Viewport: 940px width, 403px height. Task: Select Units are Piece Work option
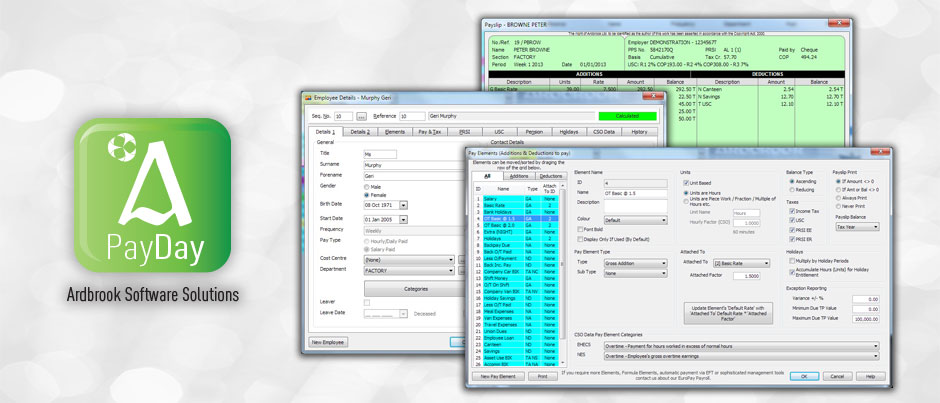(x=686, y=202)
